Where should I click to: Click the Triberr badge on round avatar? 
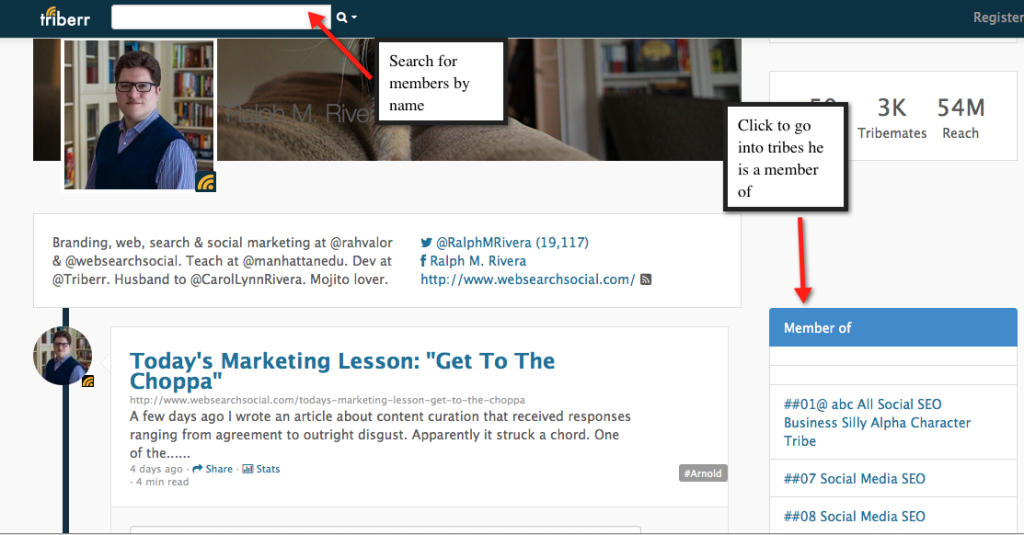click(x=88, y=381)
